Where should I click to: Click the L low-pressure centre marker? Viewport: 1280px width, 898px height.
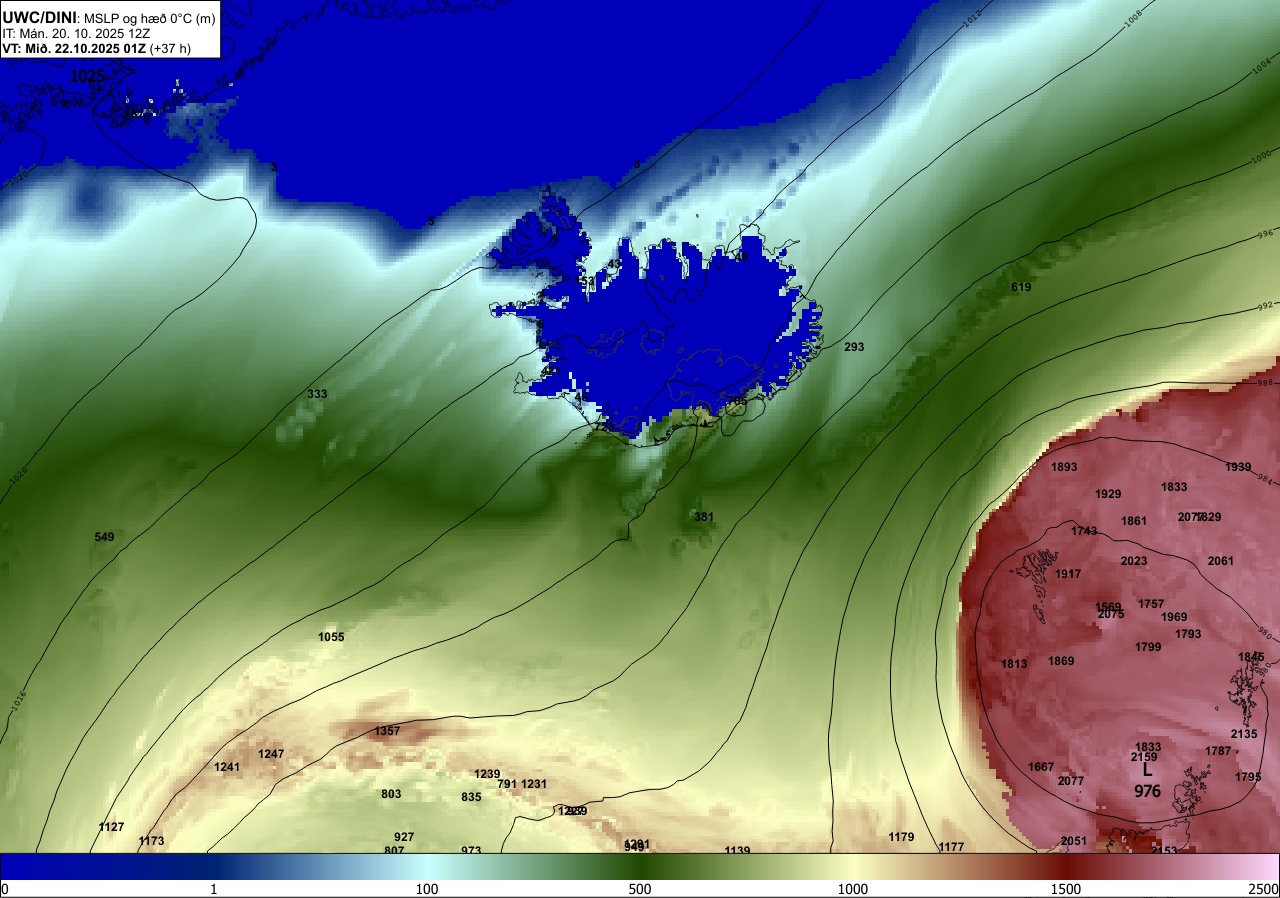1147,771
